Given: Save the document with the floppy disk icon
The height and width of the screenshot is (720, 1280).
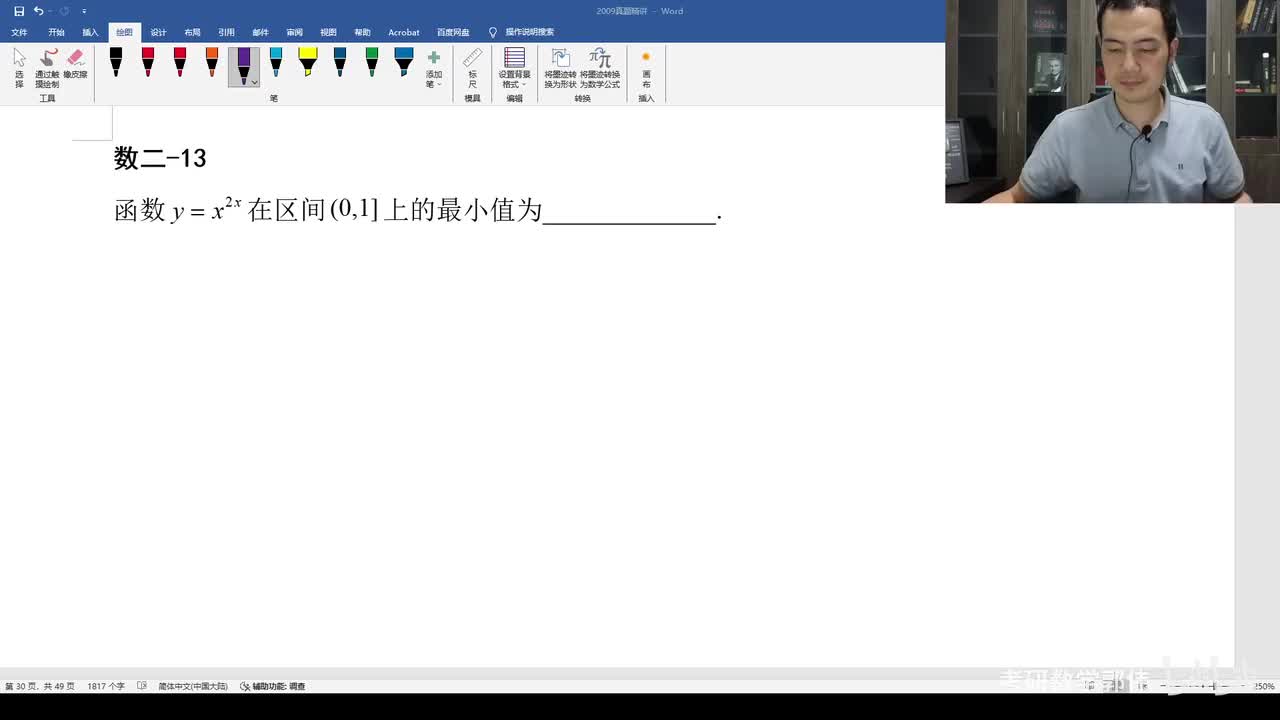Looking at the screenshot, I should (19, 11).
